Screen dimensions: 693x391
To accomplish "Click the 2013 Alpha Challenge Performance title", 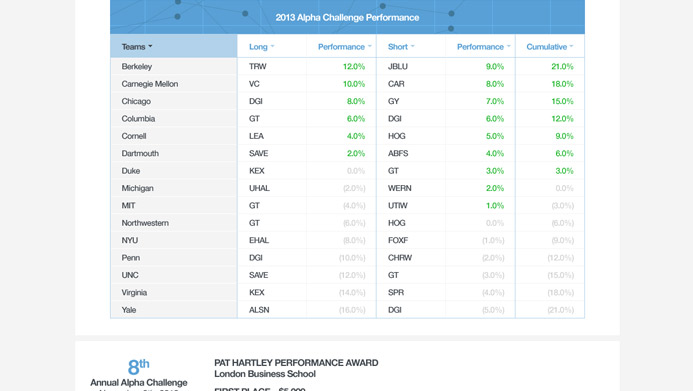I will coord(347,18).
